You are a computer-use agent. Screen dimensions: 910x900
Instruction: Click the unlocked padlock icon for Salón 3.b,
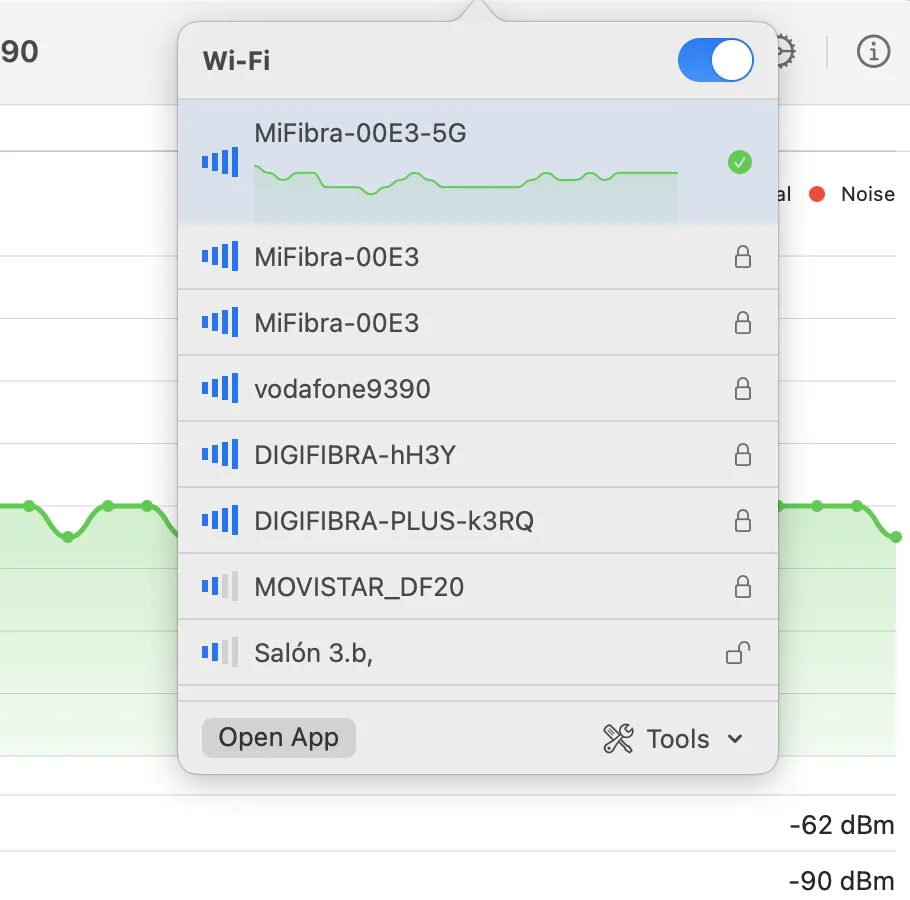click(x=738, y=654)
